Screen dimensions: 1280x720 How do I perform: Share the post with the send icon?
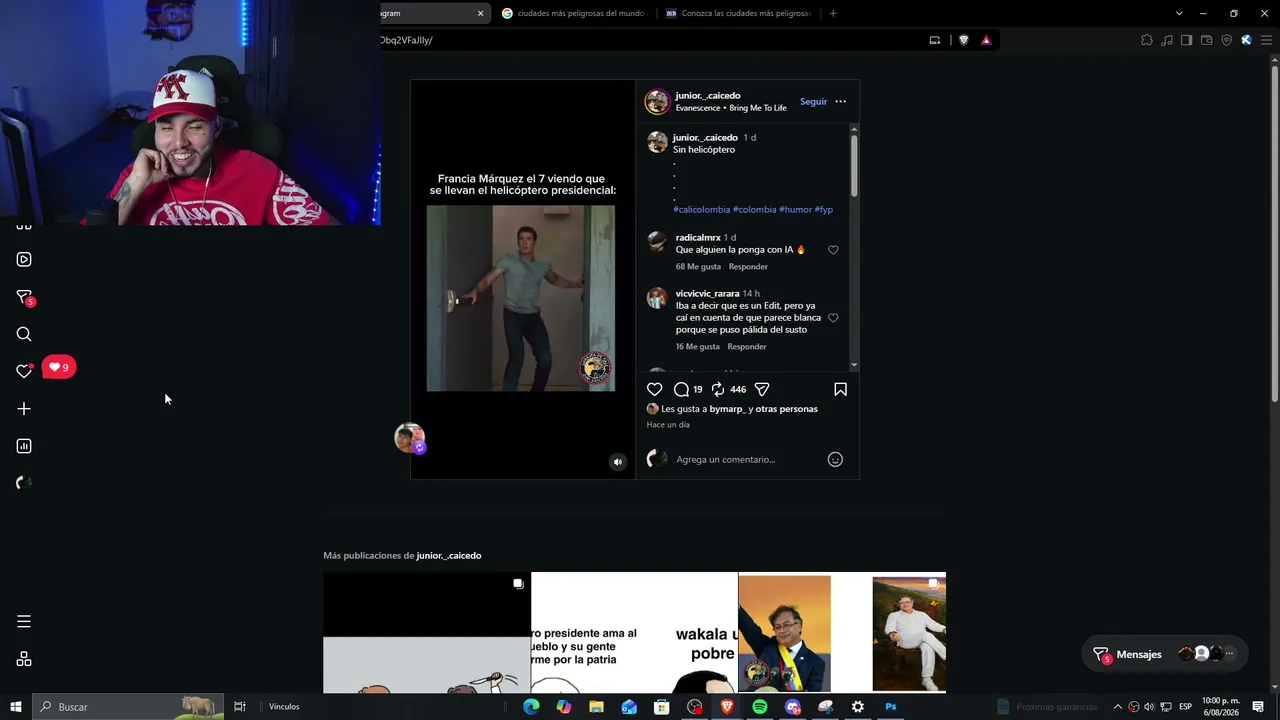762,389
